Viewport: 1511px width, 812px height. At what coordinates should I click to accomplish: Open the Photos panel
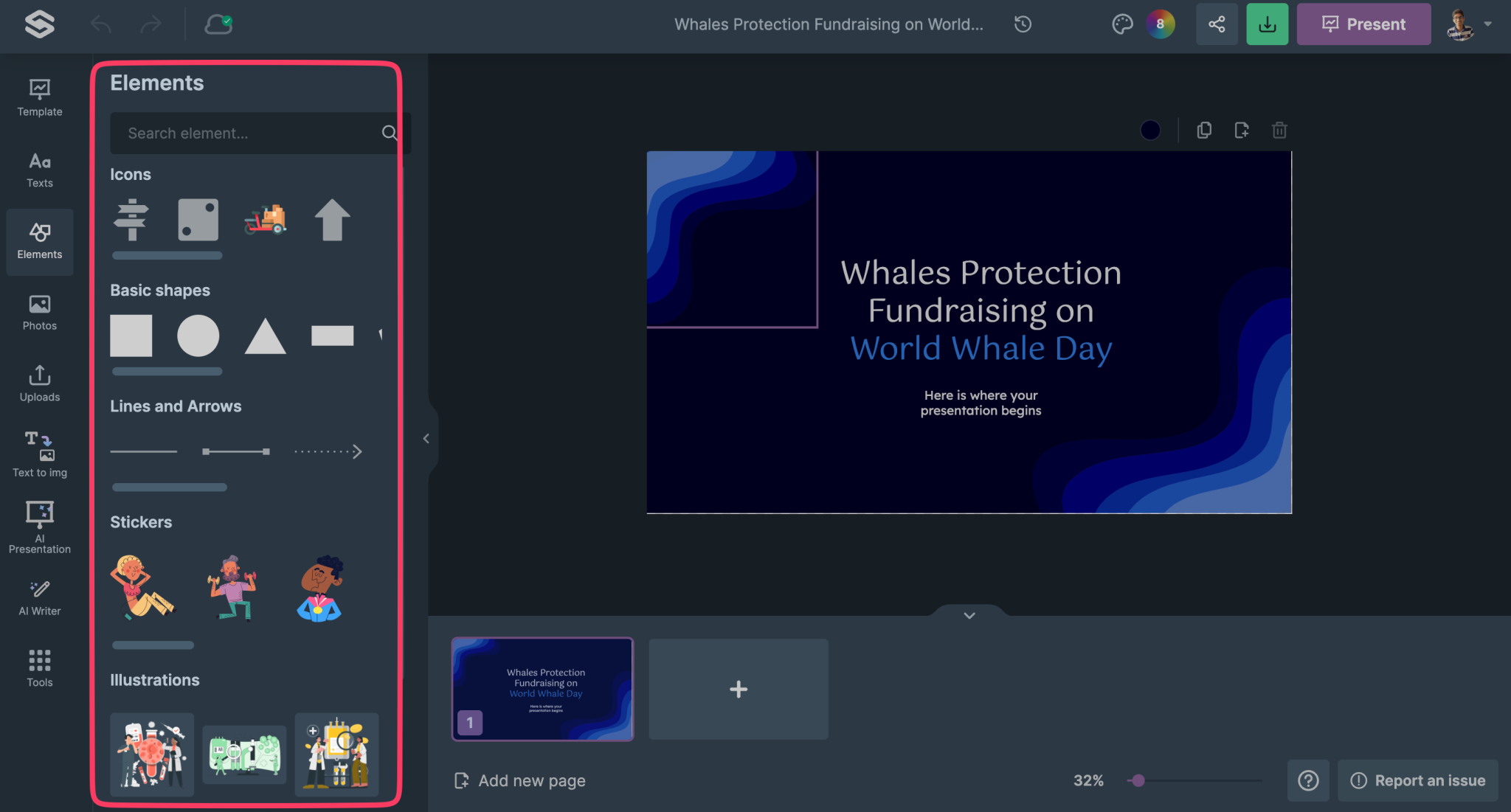(x=39, y=311)
